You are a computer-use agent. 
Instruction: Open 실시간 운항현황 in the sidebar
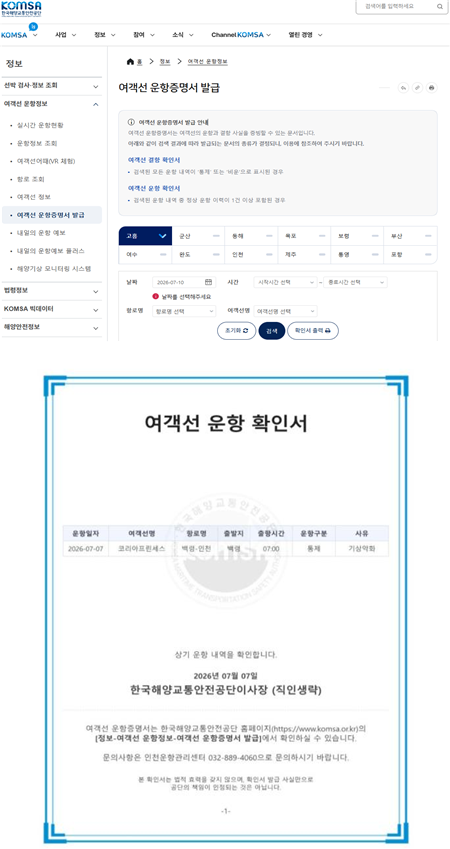coord(41,125)
